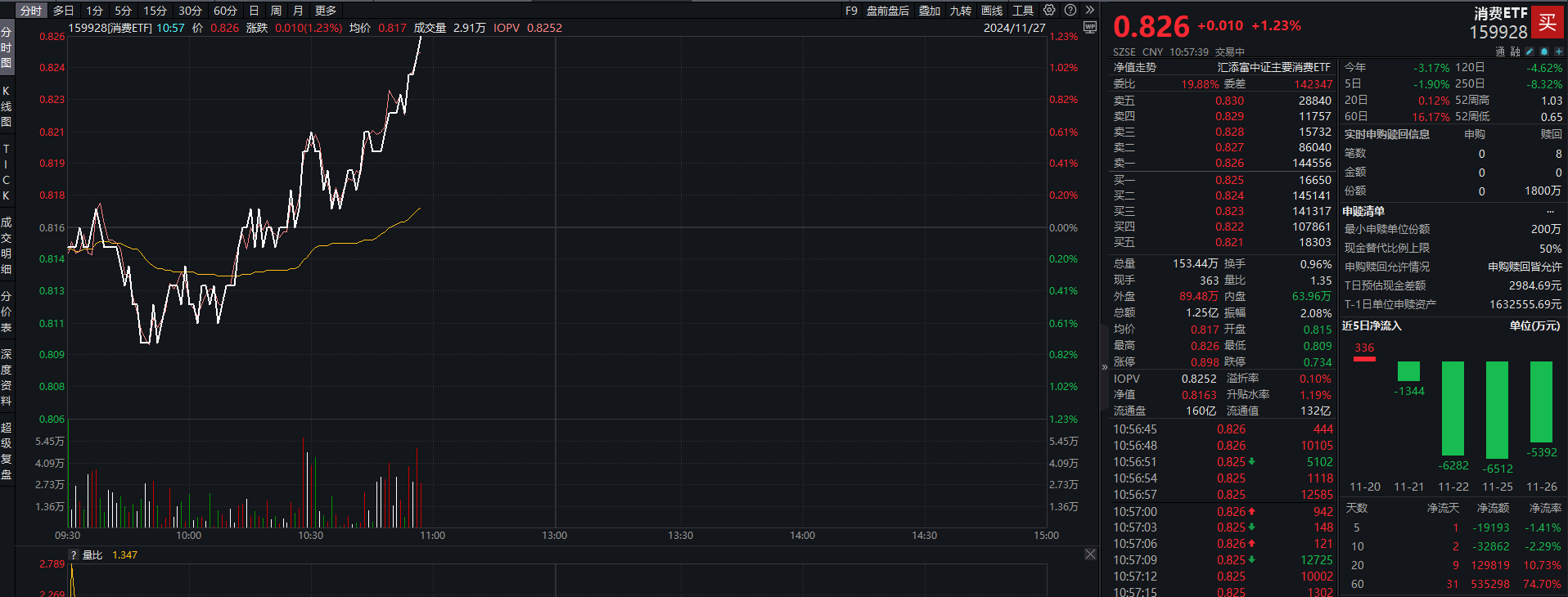Click the 11-22 net inflow bar
The image size is (1568, 597).
click(x=1453, y=408)
